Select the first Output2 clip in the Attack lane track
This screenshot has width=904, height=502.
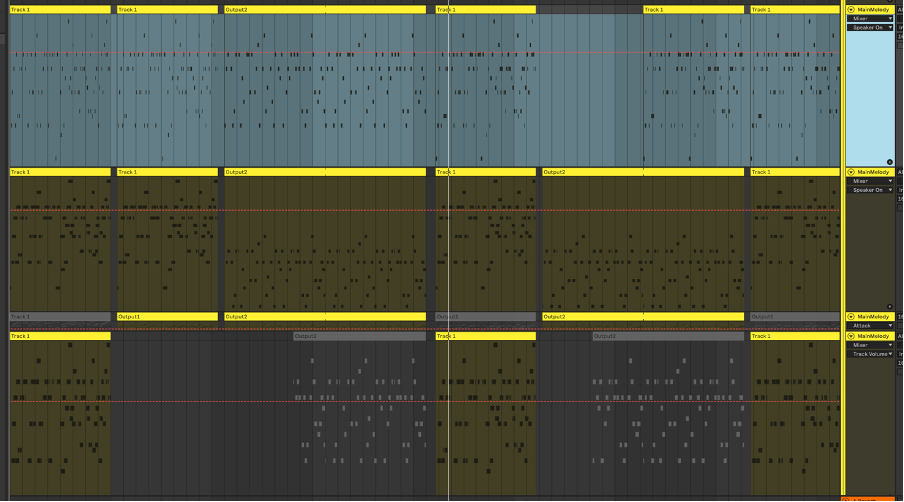coord(325,317)
